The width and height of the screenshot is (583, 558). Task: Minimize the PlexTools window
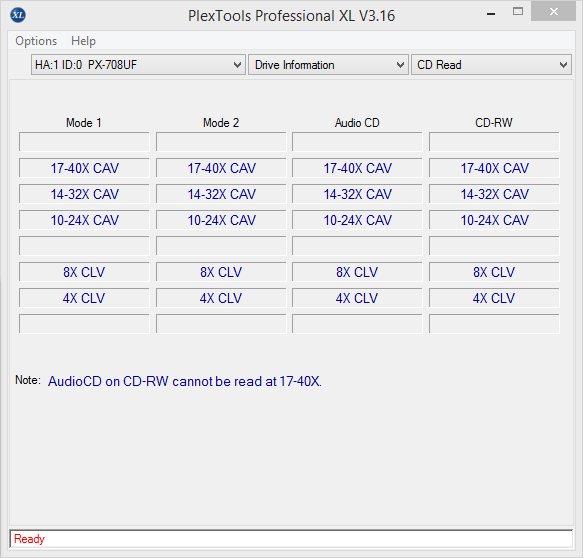pos(491,14)
